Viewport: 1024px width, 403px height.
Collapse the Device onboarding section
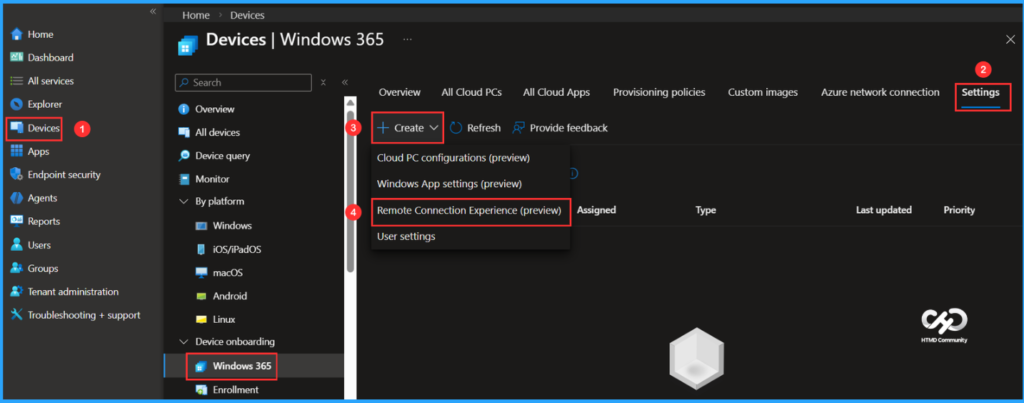[184, 342]
